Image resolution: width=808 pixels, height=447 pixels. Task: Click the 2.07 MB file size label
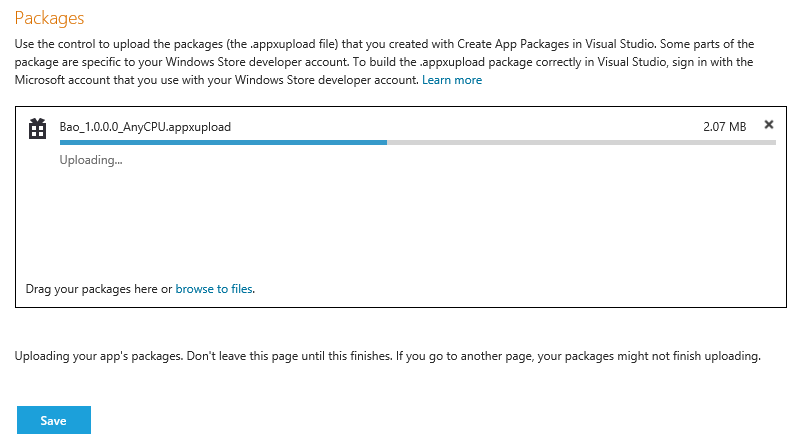coord(725,127)
